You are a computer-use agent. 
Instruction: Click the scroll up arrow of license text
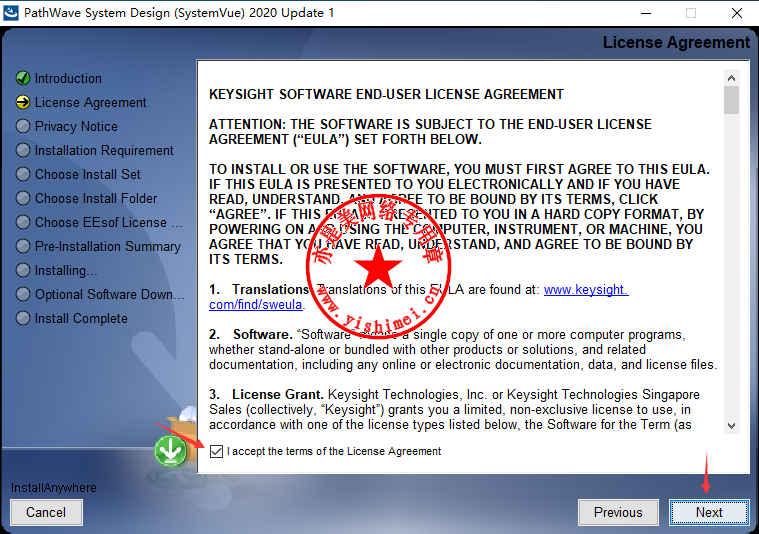pos(731,78)
